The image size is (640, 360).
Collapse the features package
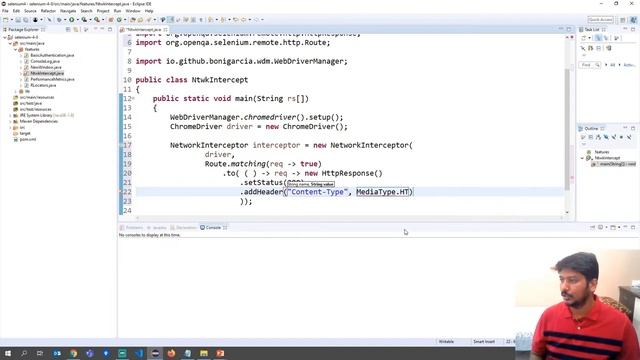click(x=16, y=49)
